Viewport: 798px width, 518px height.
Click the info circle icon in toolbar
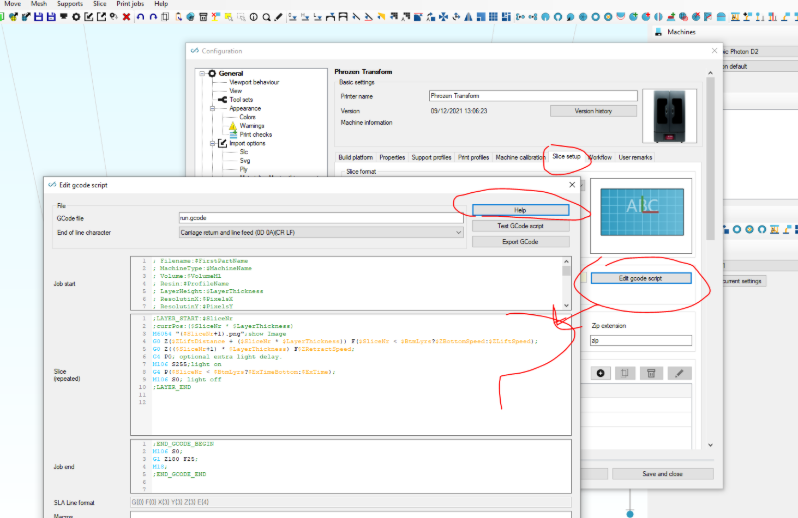coord(253,17)
